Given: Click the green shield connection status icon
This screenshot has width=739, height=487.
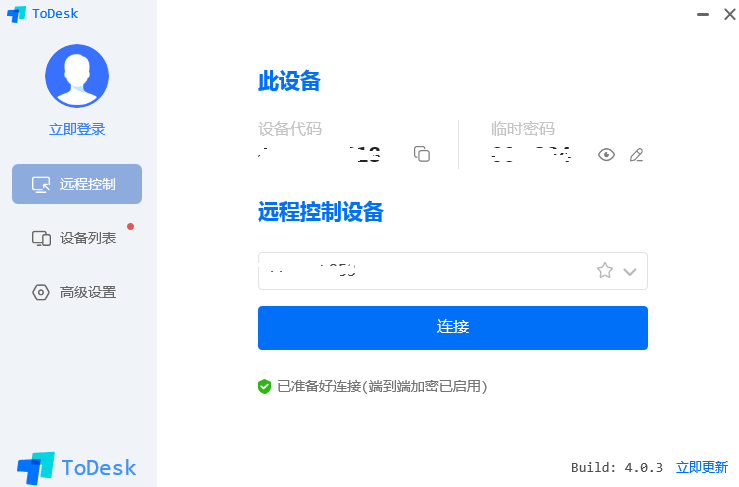Looking at the screenshot, I should point(264,387).
